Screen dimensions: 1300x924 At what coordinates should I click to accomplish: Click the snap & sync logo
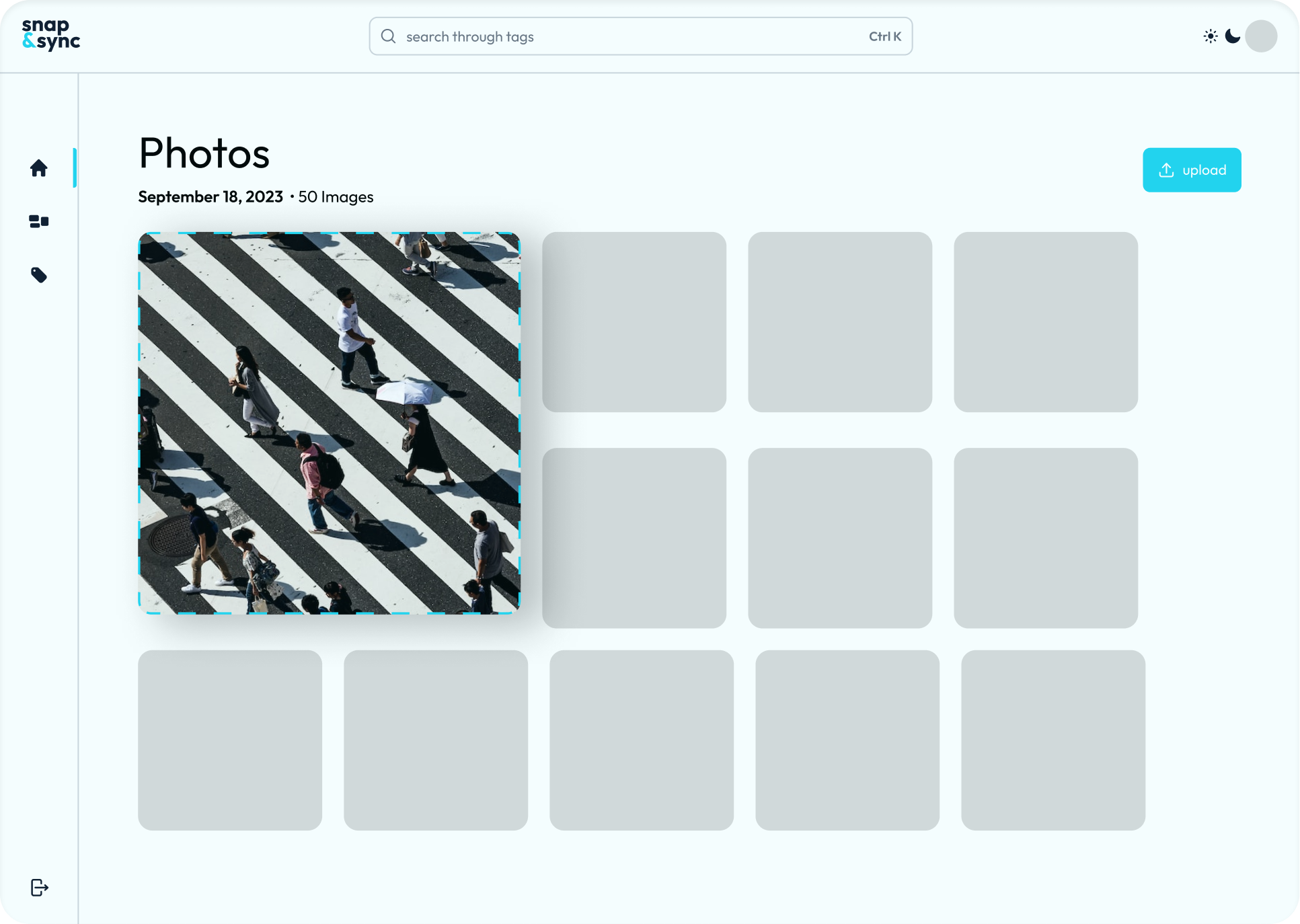click(51, 35)
